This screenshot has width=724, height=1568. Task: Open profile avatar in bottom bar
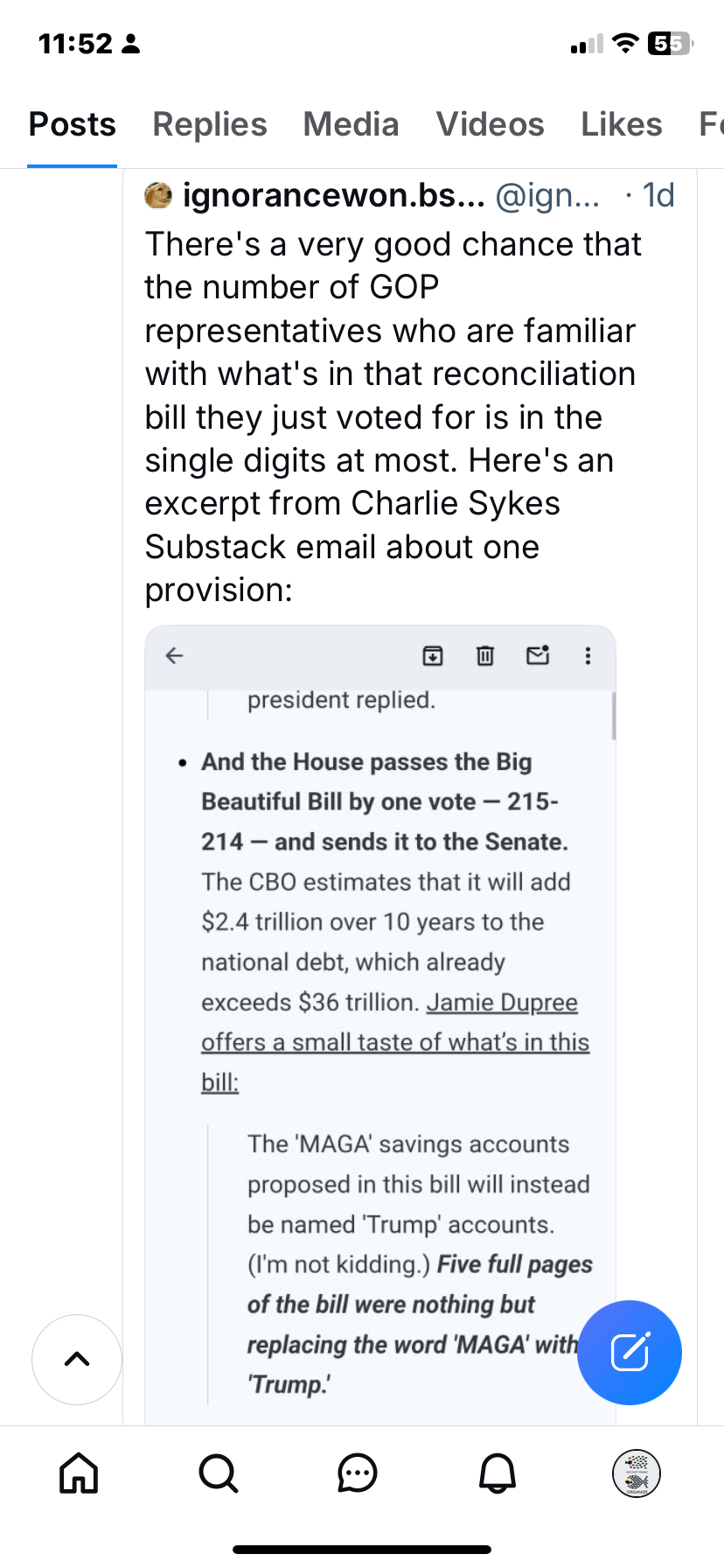point(637,1473)
